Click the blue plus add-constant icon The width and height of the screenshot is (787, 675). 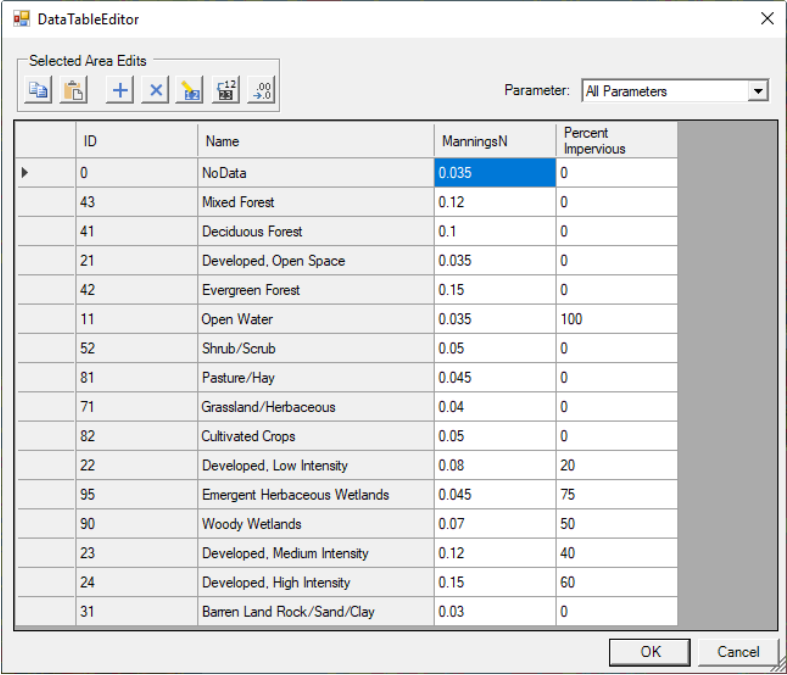coord(119,91)
